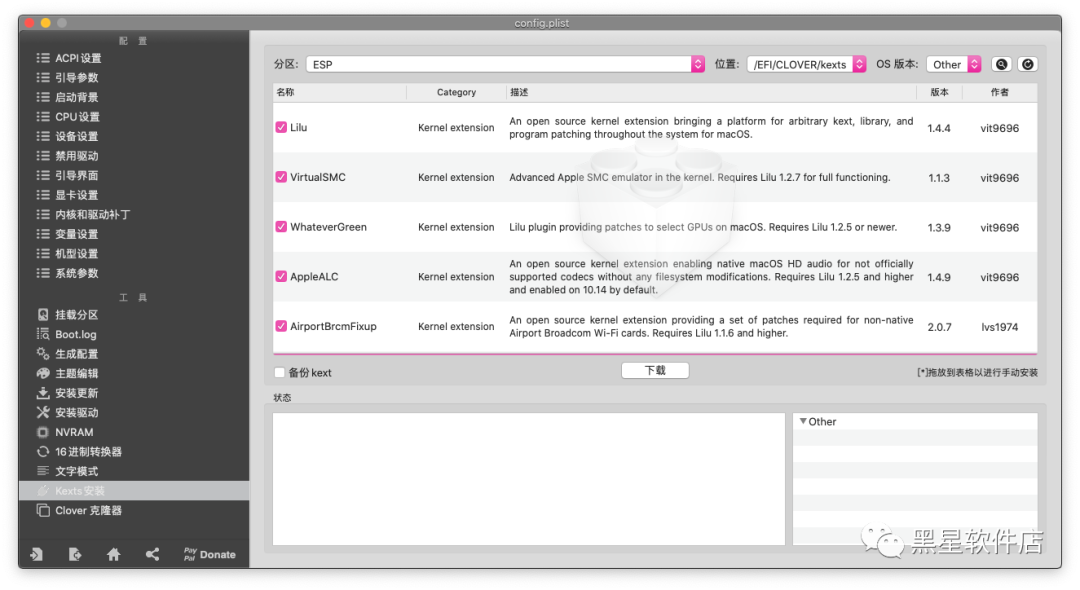This screenshot has width=1080, height=590.
Task: Click the Boot.log icon in sidebar
Action: [x=43, y=334]
